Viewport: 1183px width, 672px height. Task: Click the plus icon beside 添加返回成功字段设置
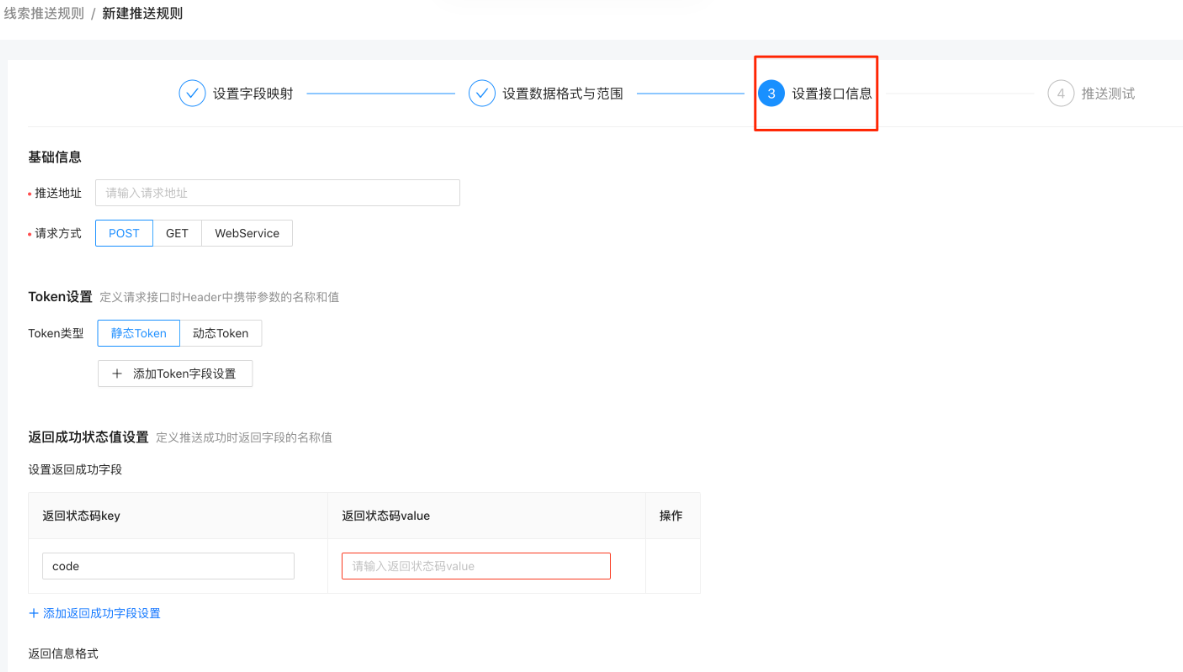coord(31,612)
